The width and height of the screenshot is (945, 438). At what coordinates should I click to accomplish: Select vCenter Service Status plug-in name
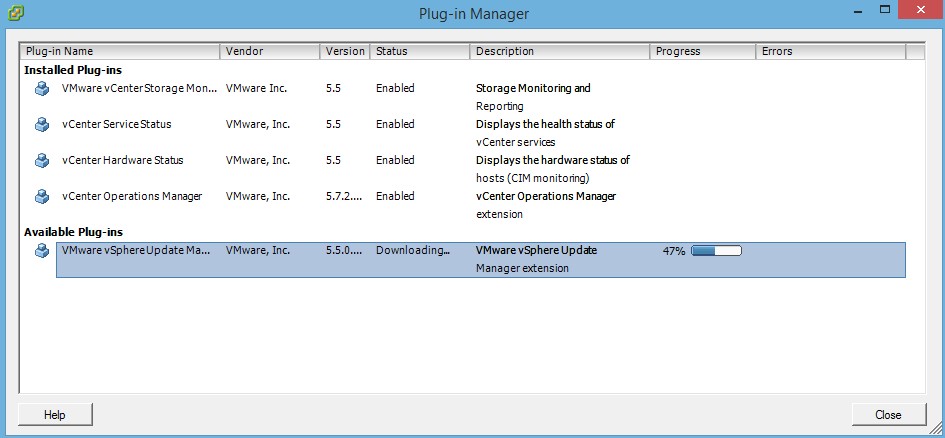[x=116, y=124]
